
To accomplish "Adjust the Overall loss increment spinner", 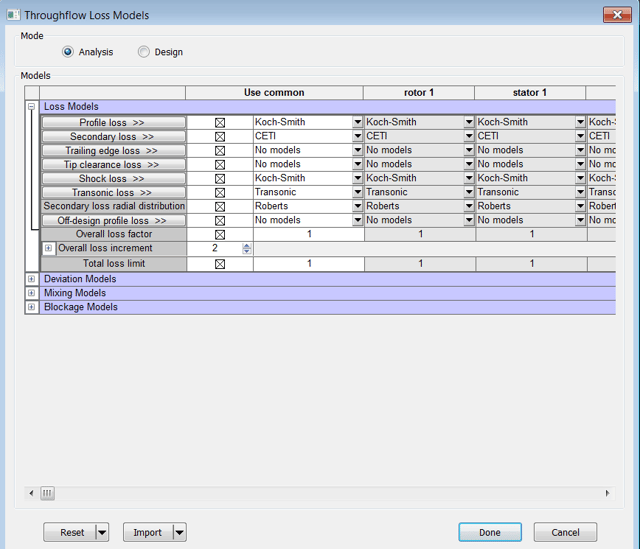I will pos(247,248).
